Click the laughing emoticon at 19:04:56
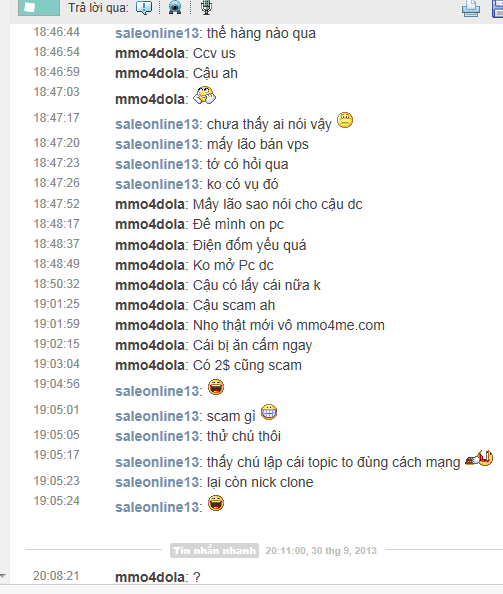Viewport: 503px width, 594px height. coord(216,387)
